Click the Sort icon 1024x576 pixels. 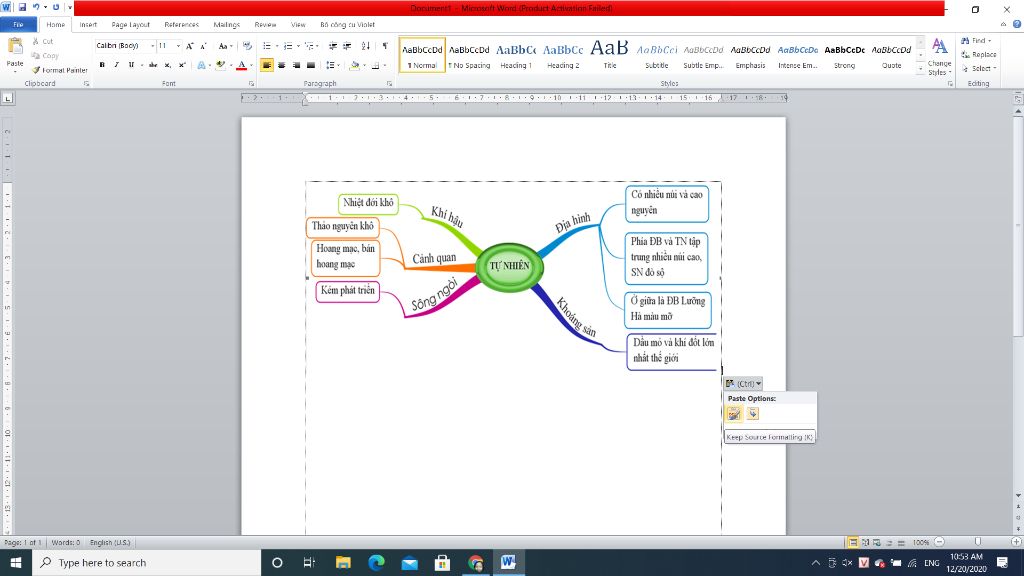(x=366, y=46)
